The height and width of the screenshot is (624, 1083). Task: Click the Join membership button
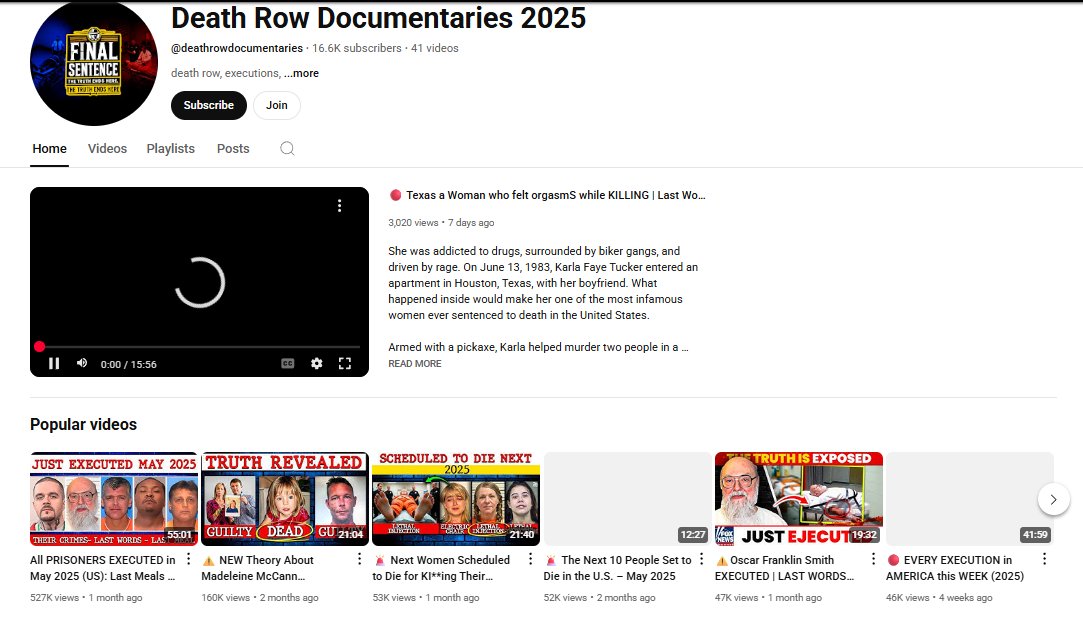(276, 105)
